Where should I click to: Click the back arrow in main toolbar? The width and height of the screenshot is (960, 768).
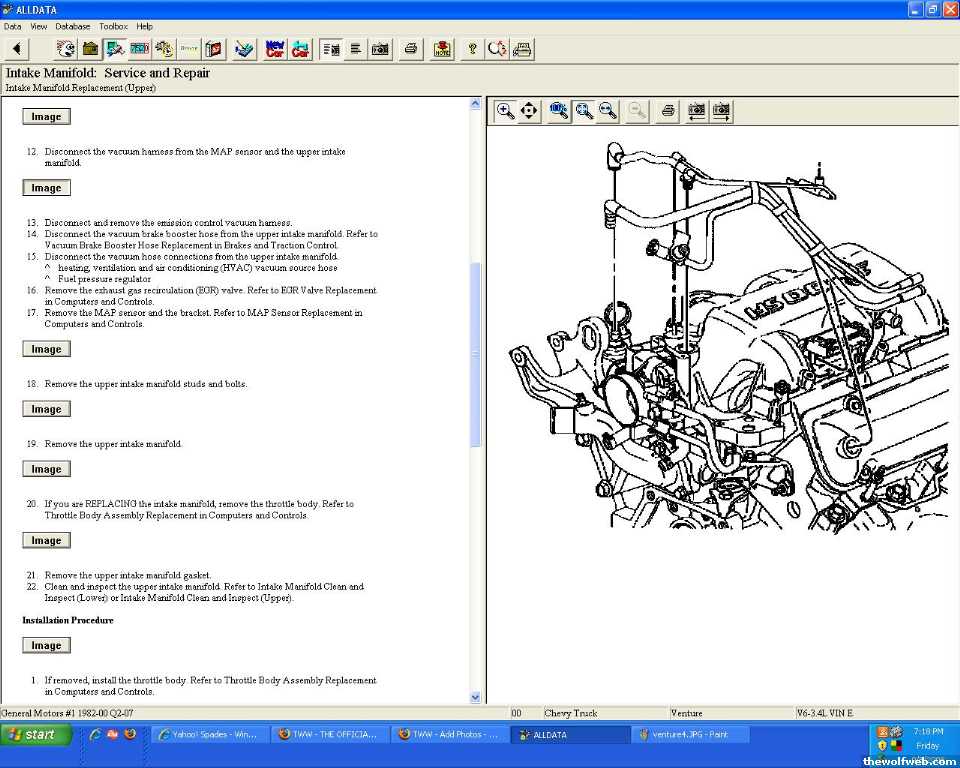[x=17, y=49]
